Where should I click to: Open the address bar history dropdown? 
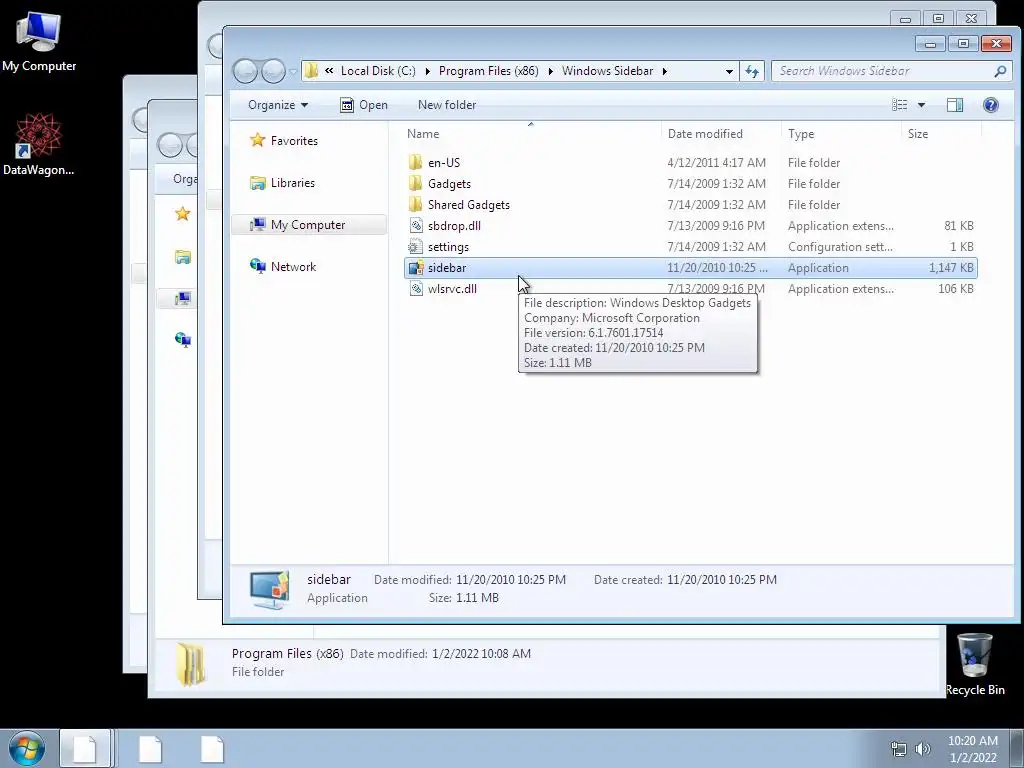[x=729, y=71]
